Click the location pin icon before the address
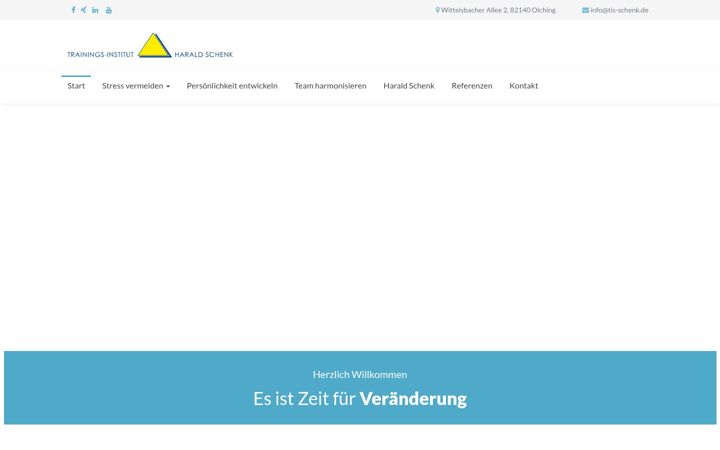The image size is (720, 450). coord(438,10)
